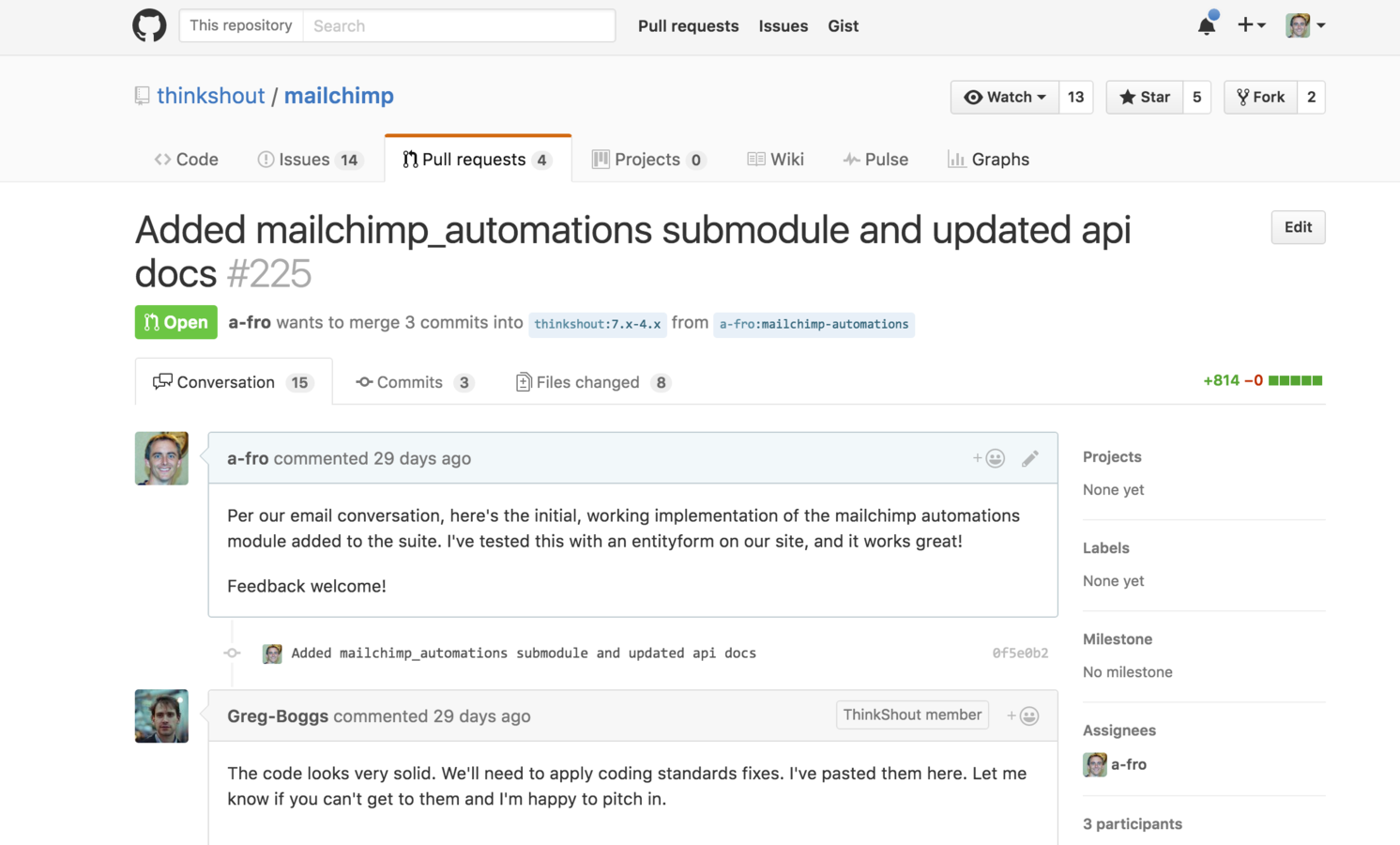Open forks count 2

coord(1311,97)
